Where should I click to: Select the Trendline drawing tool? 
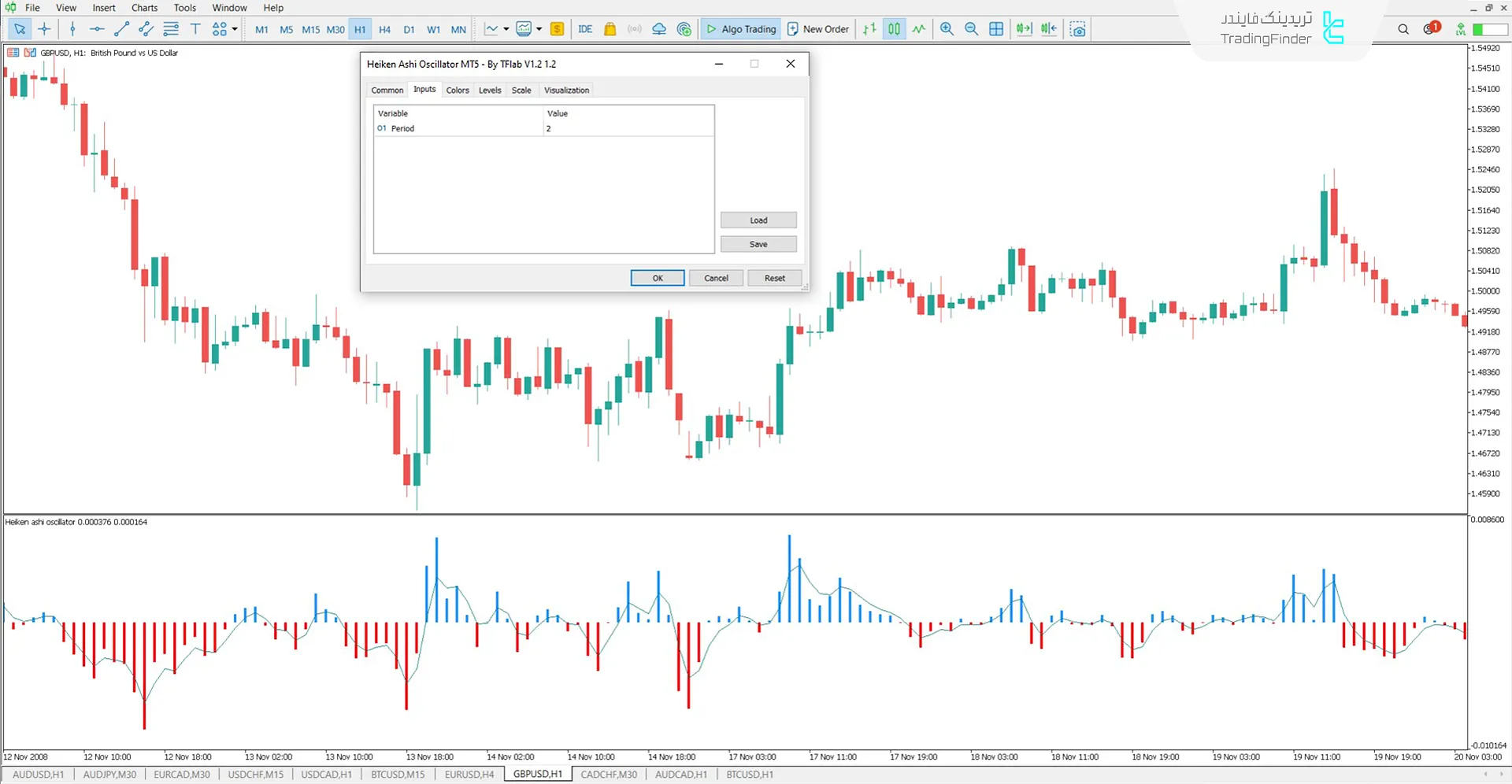pos(121,28)
